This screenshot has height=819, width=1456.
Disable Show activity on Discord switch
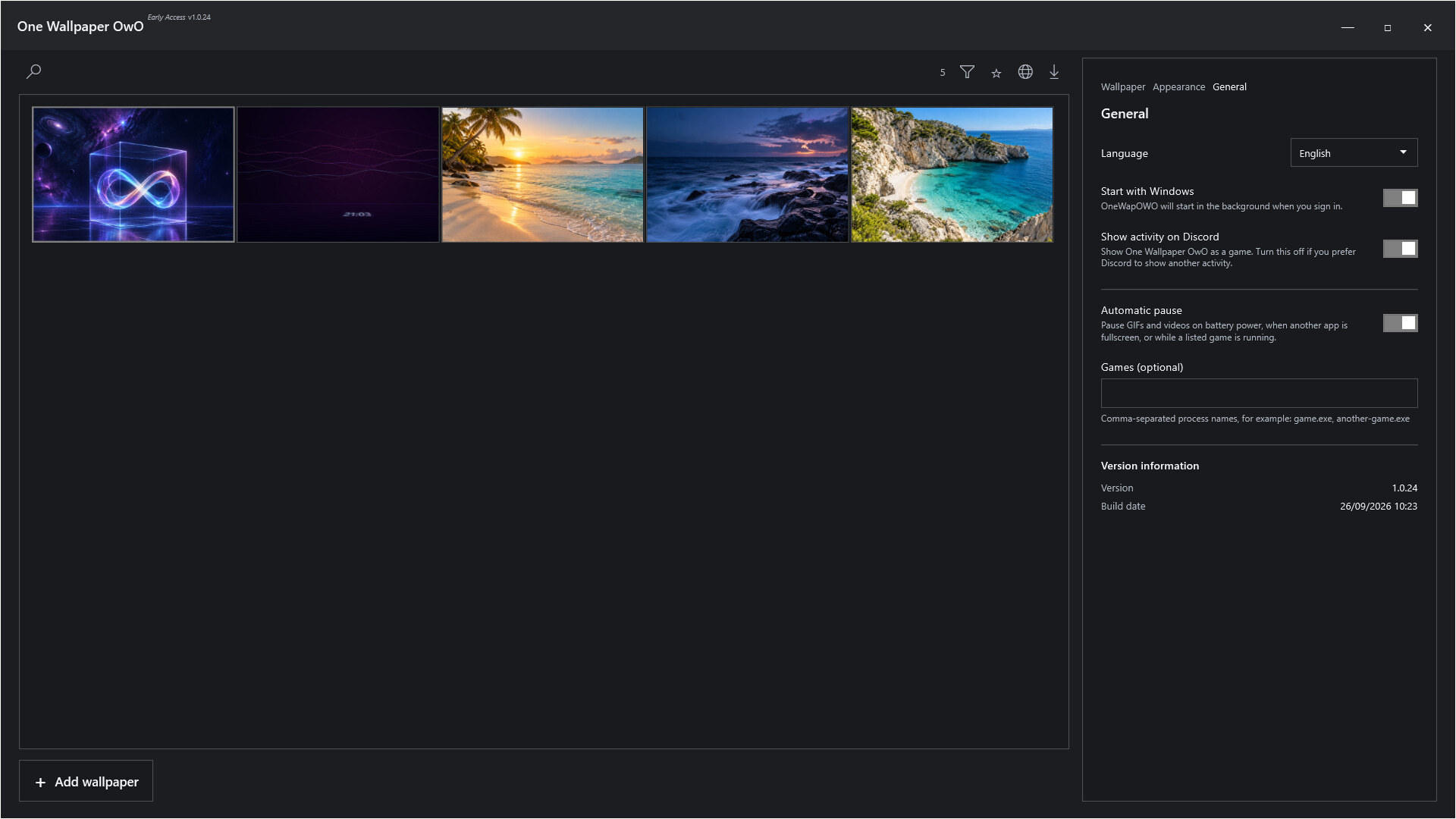pos(1400,249)
